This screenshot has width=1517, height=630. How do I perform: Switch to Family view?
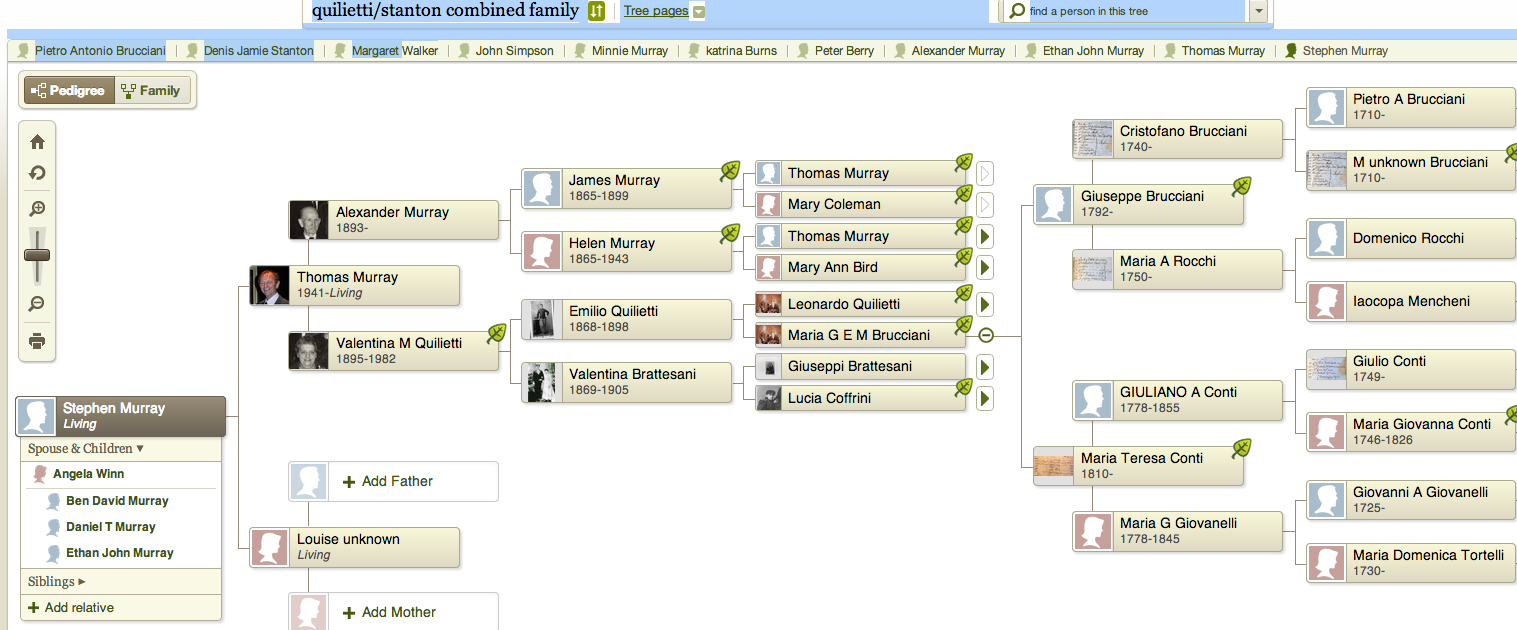pyautogui.click(x=150, y=91)
